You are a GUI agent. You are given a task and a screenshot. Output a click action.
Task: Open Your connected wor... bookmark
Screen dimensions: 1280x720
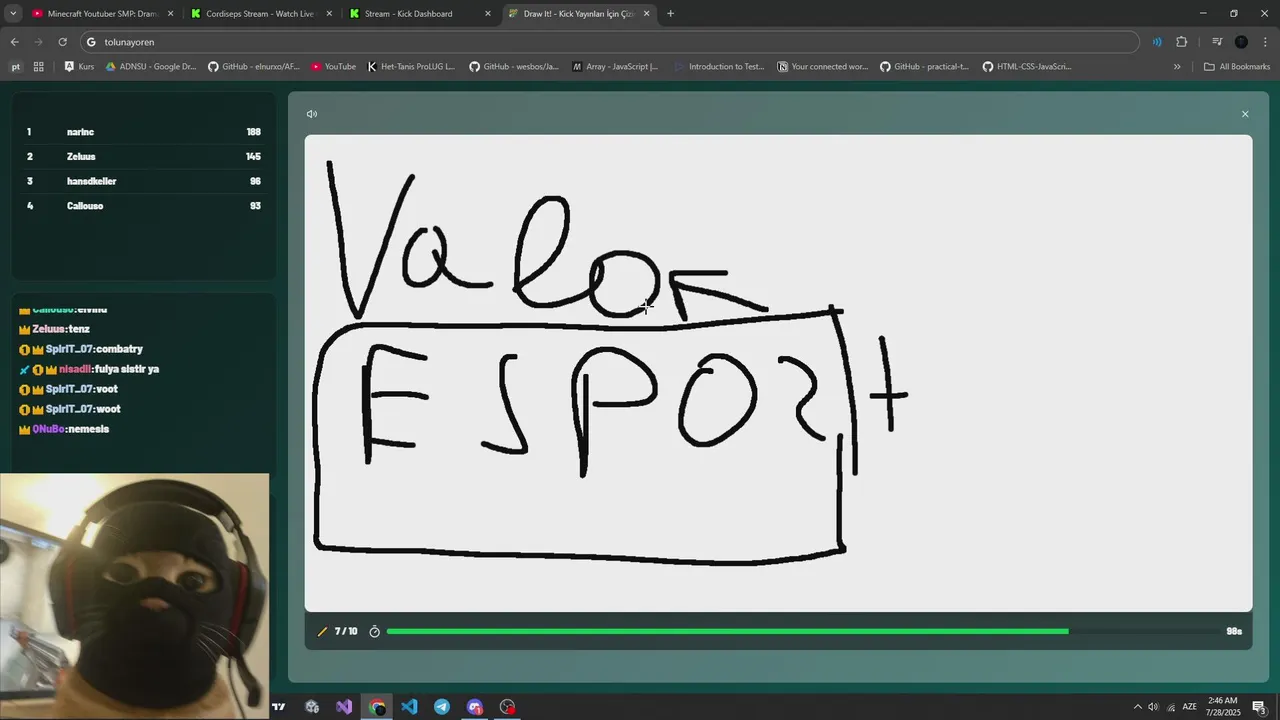pyautogui.click(x=823, y=67)
